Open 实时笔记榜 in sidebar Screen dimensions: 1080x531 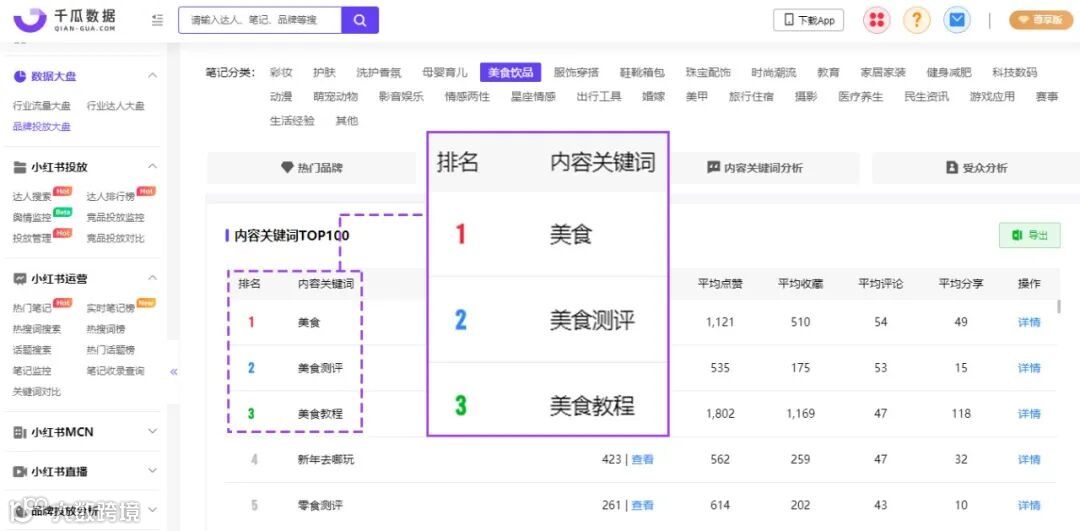pyautogui.click(x=110, y=309)
